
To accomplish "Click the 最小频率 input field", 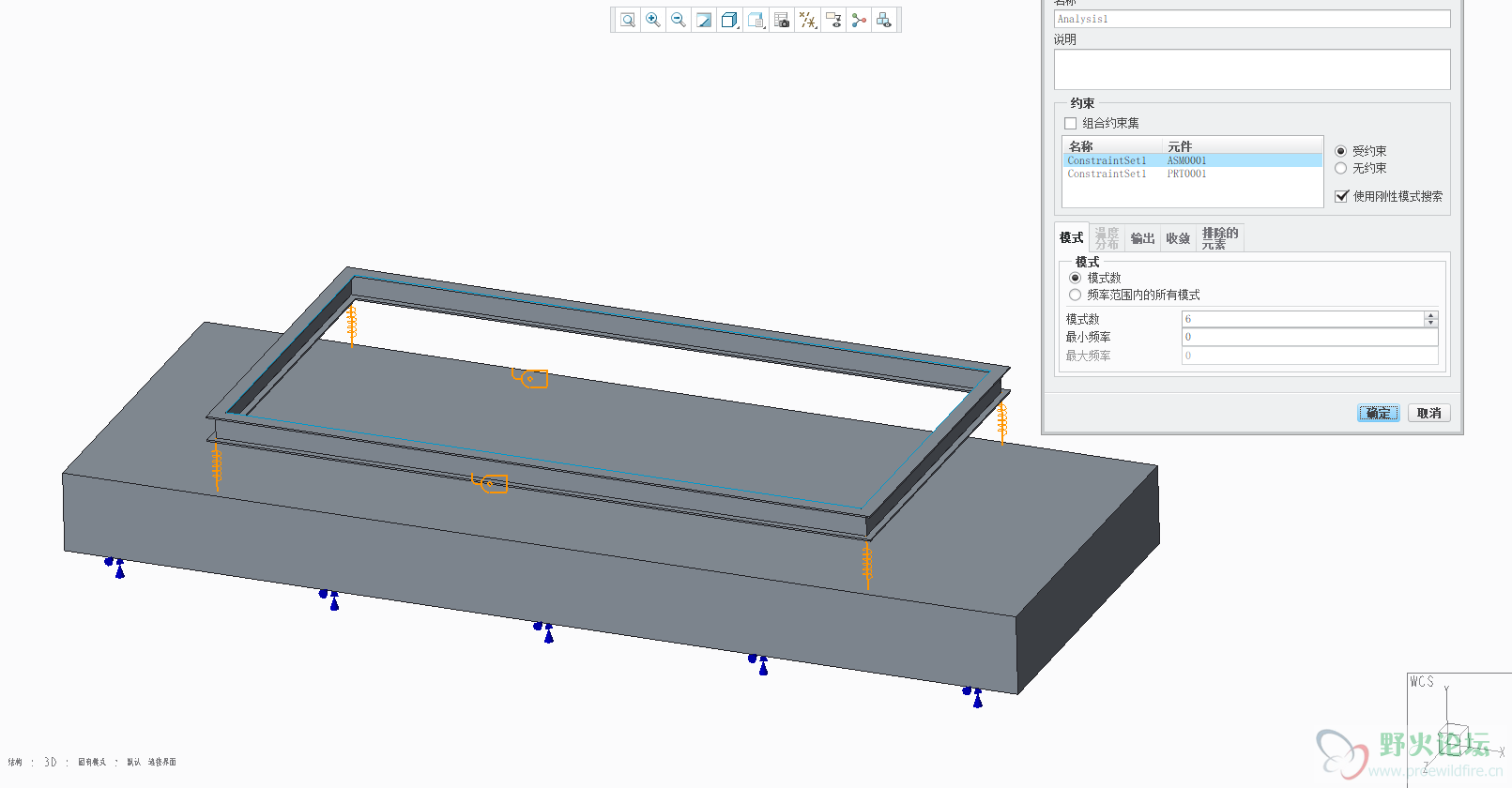I will [1309, 337].
